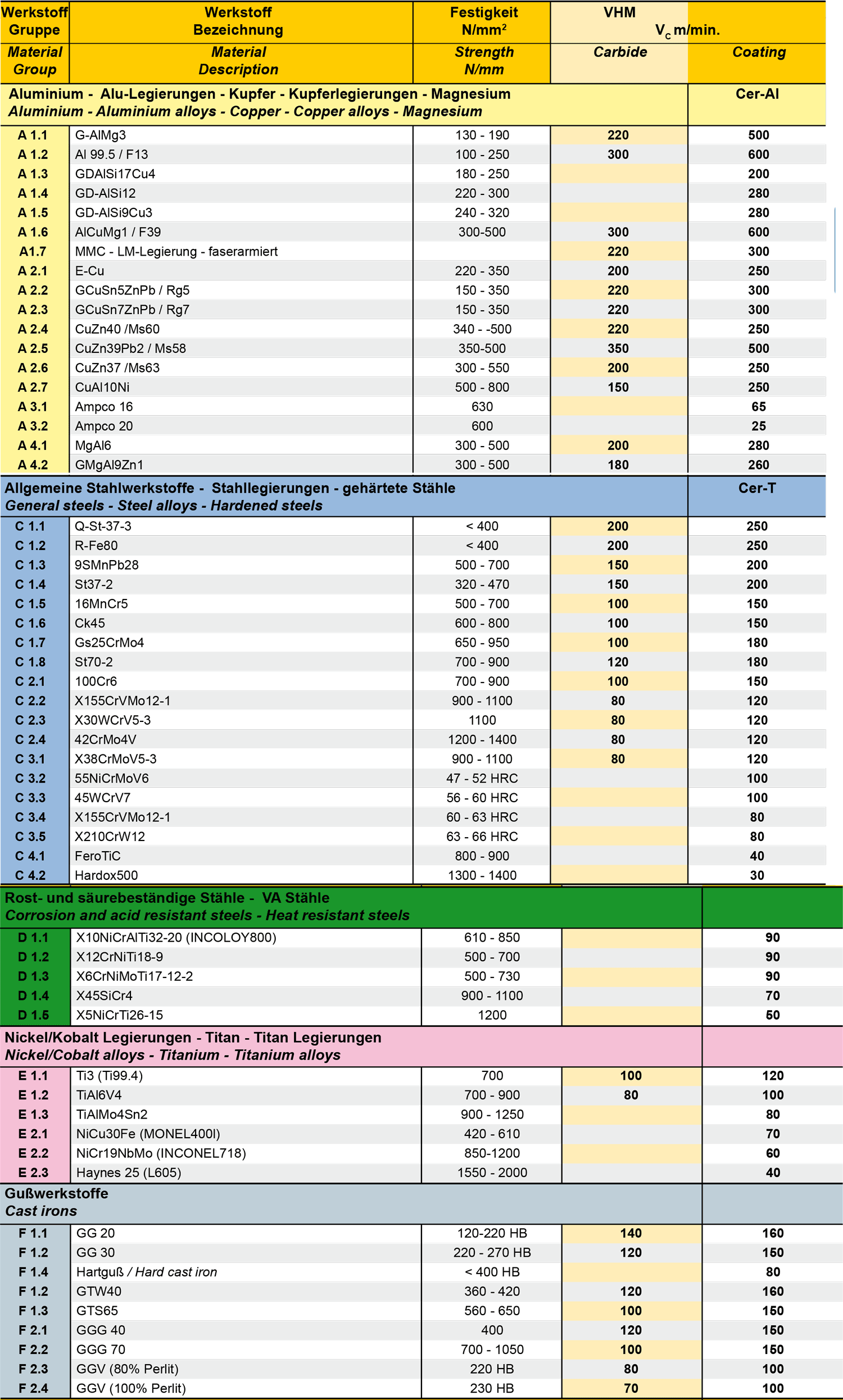Click the GGG 40 entry
The height and width of the screenshot is (1400, 843).
click(x=101, y=1330)
